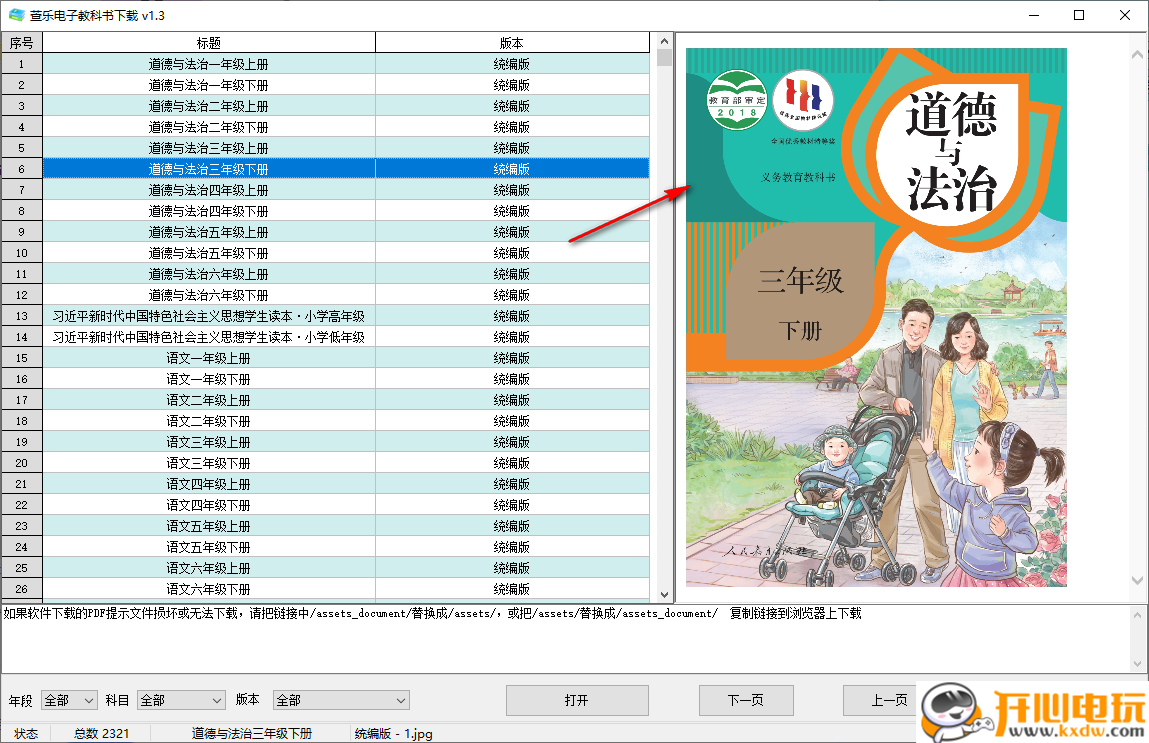Open the 年段 filter dropdown
Viewport: 1149px width, 743px height.
[67, 700]
